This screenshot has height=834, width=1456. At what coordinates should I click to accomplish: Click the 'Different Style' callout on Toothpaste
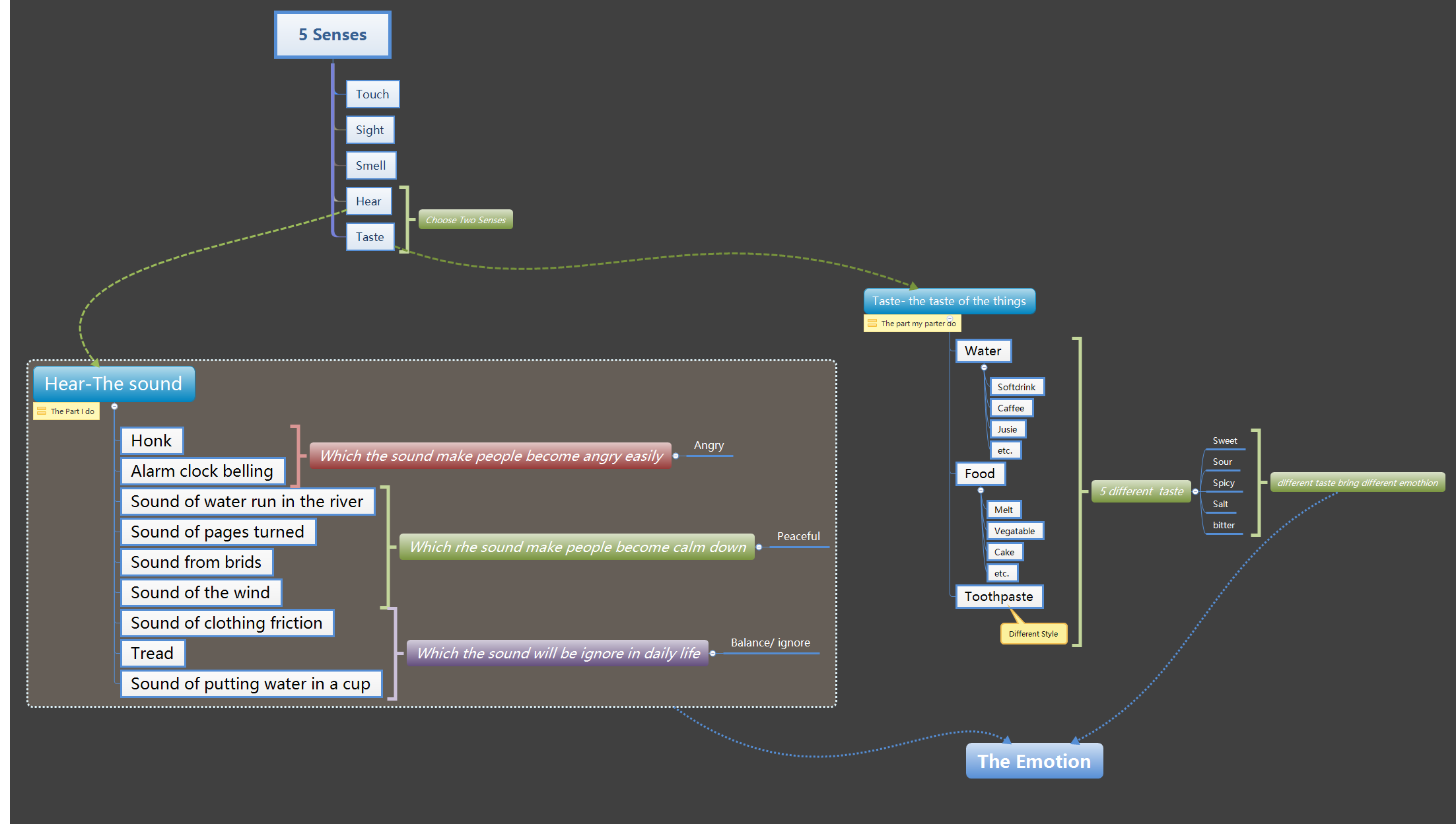[x=1033, y=634]
